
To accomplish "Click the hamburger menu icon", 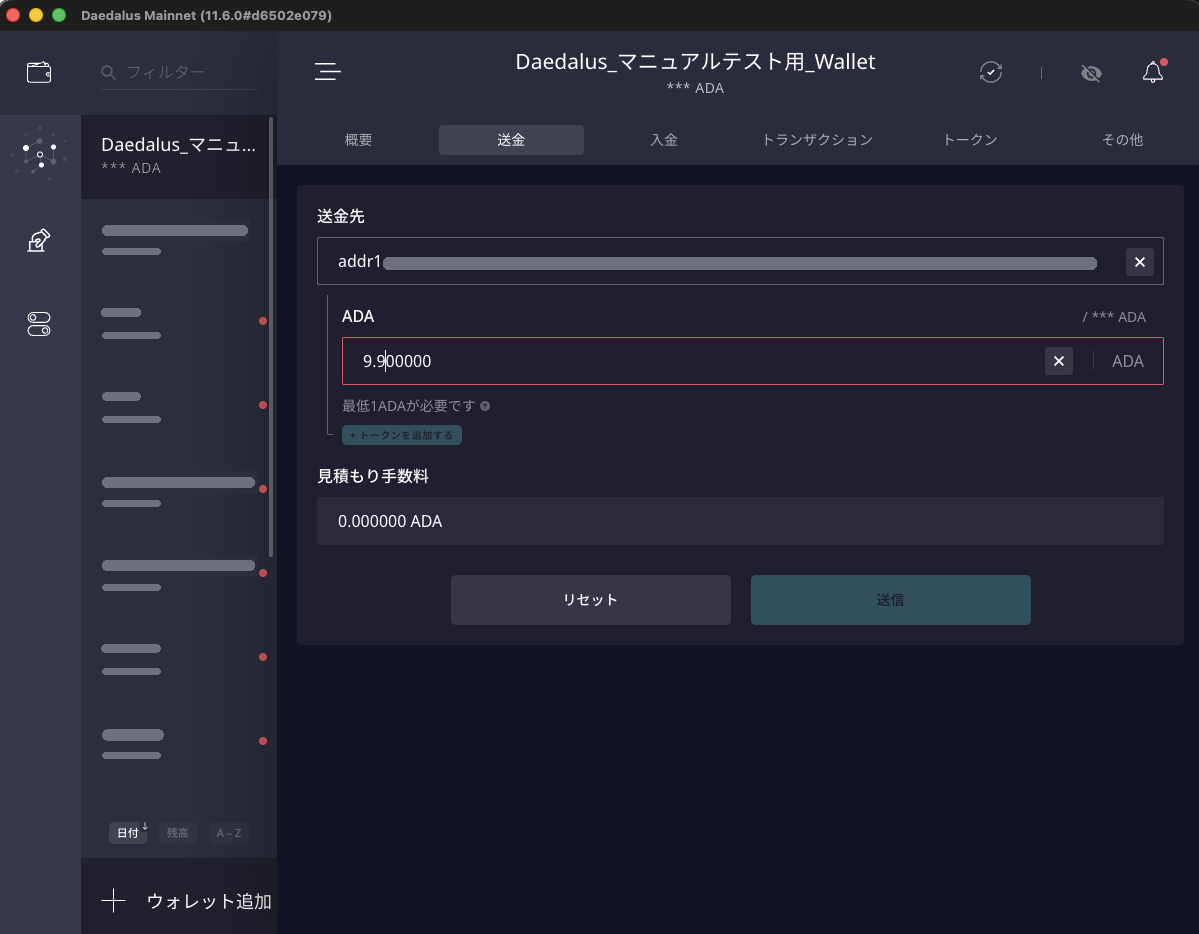I will (x=327, y=71).
